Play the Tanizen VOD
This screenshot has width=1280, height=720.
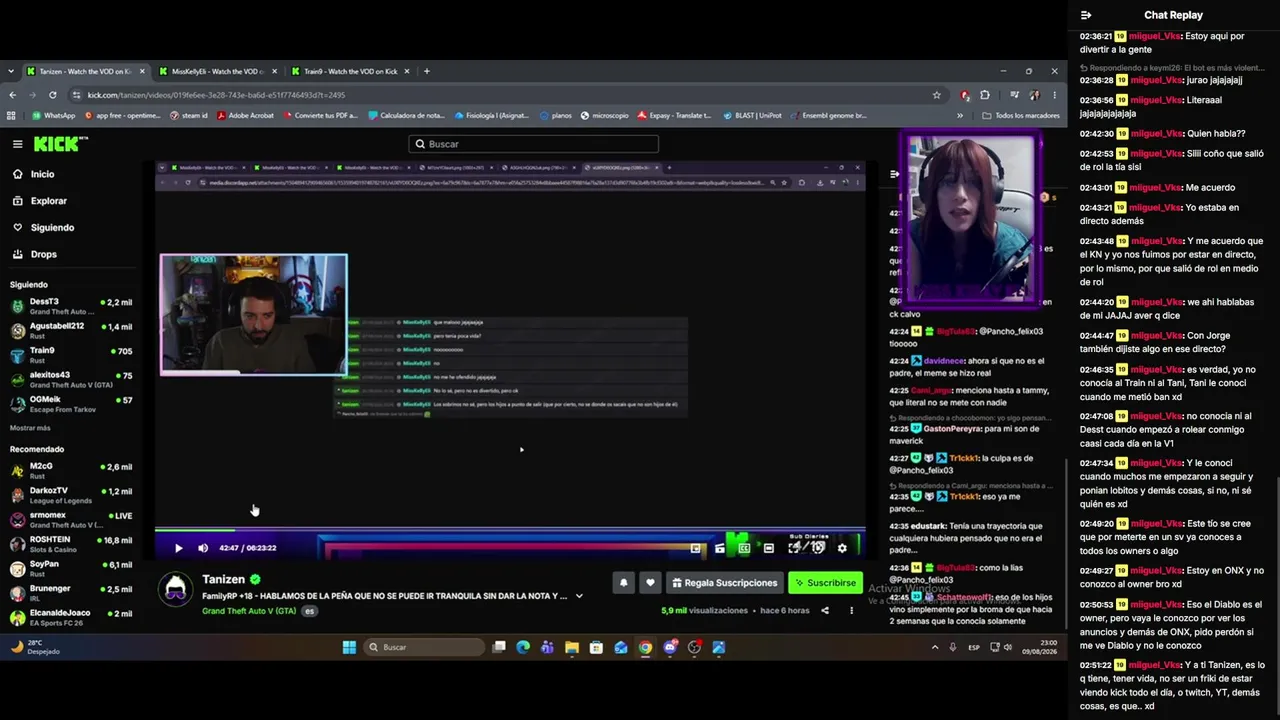tap(178, 548)
